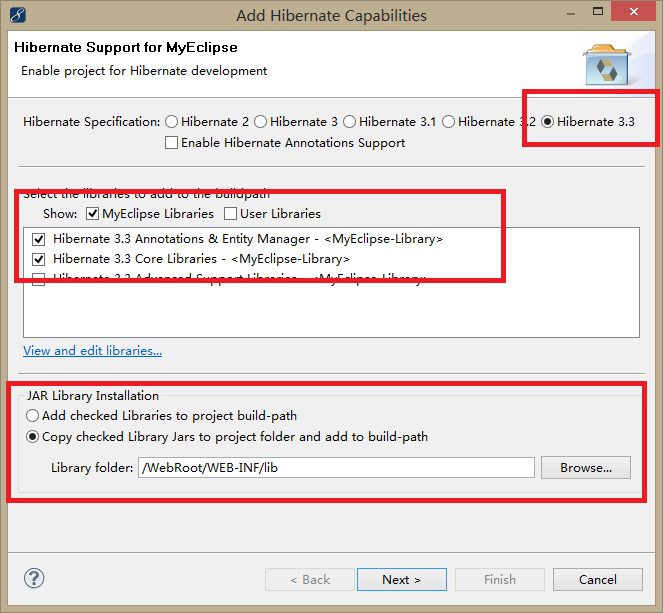663x613 pixels.
Task: Click the Next button
Action: pos(401,580)
